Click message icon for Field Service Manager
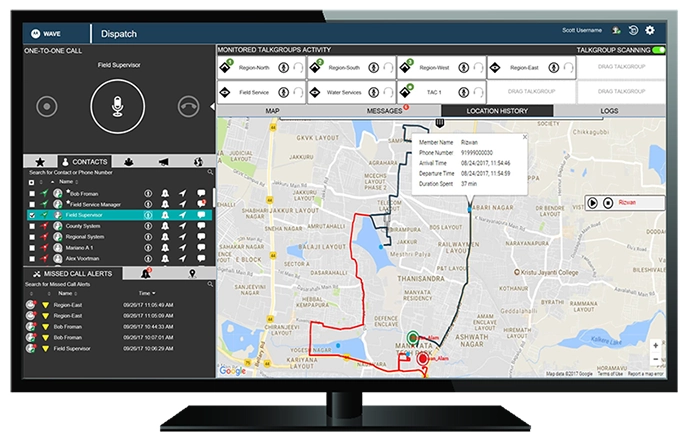 coord(201,203)
